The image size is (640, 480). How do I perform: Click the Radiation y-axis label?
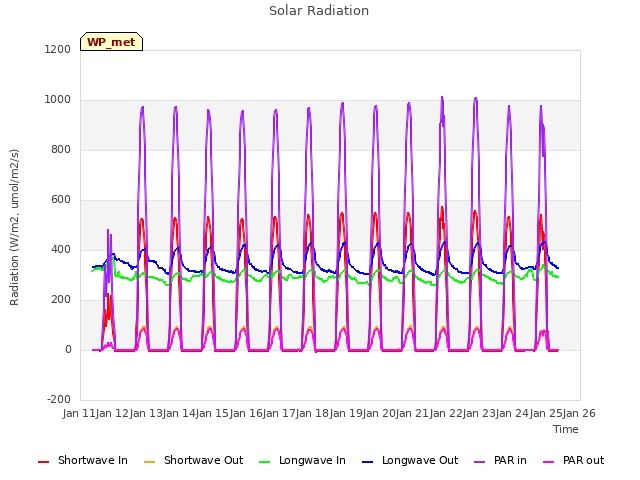(14, 227)
